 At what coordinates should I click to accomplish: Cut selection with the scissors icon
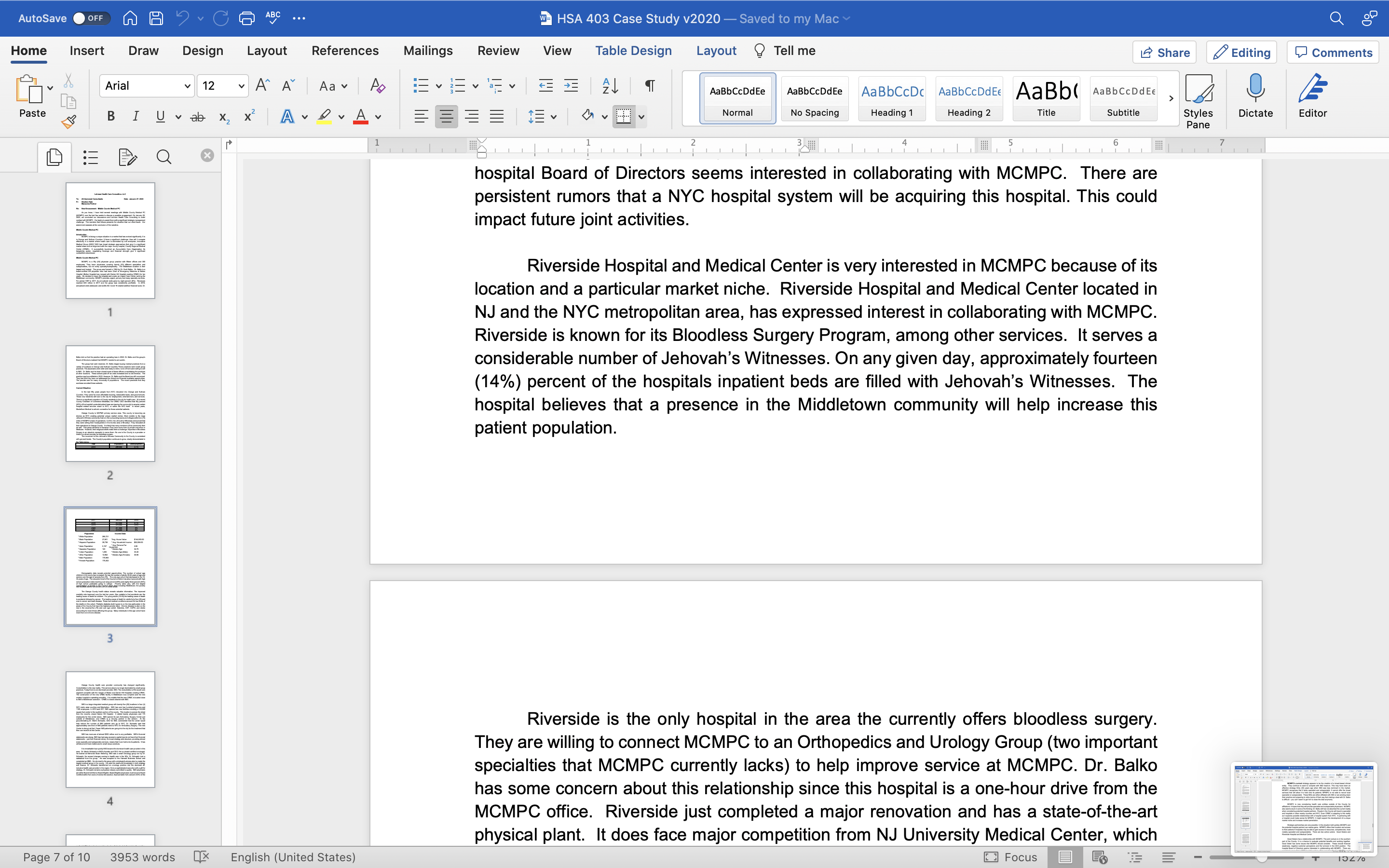pyautogui.click(x=68, y=81)
